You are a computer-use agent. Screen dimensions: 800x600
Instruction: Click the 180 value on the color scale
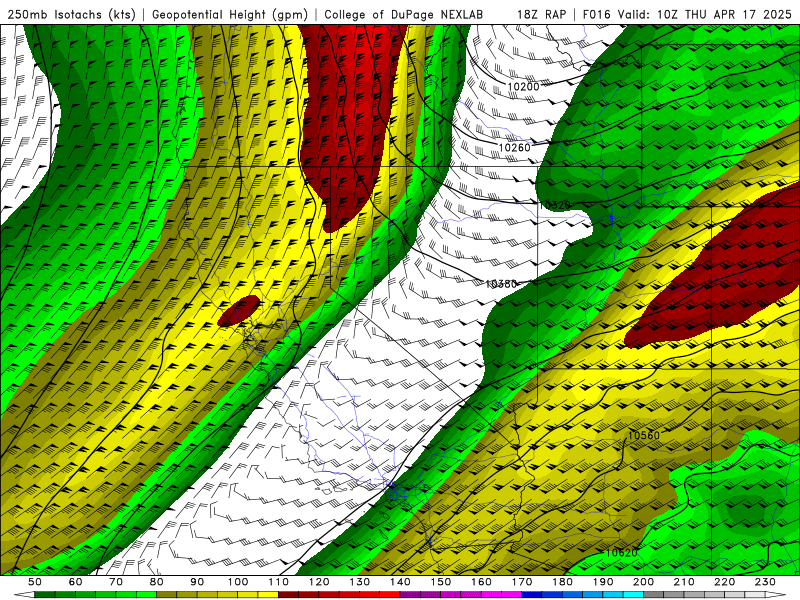point(562,582)
